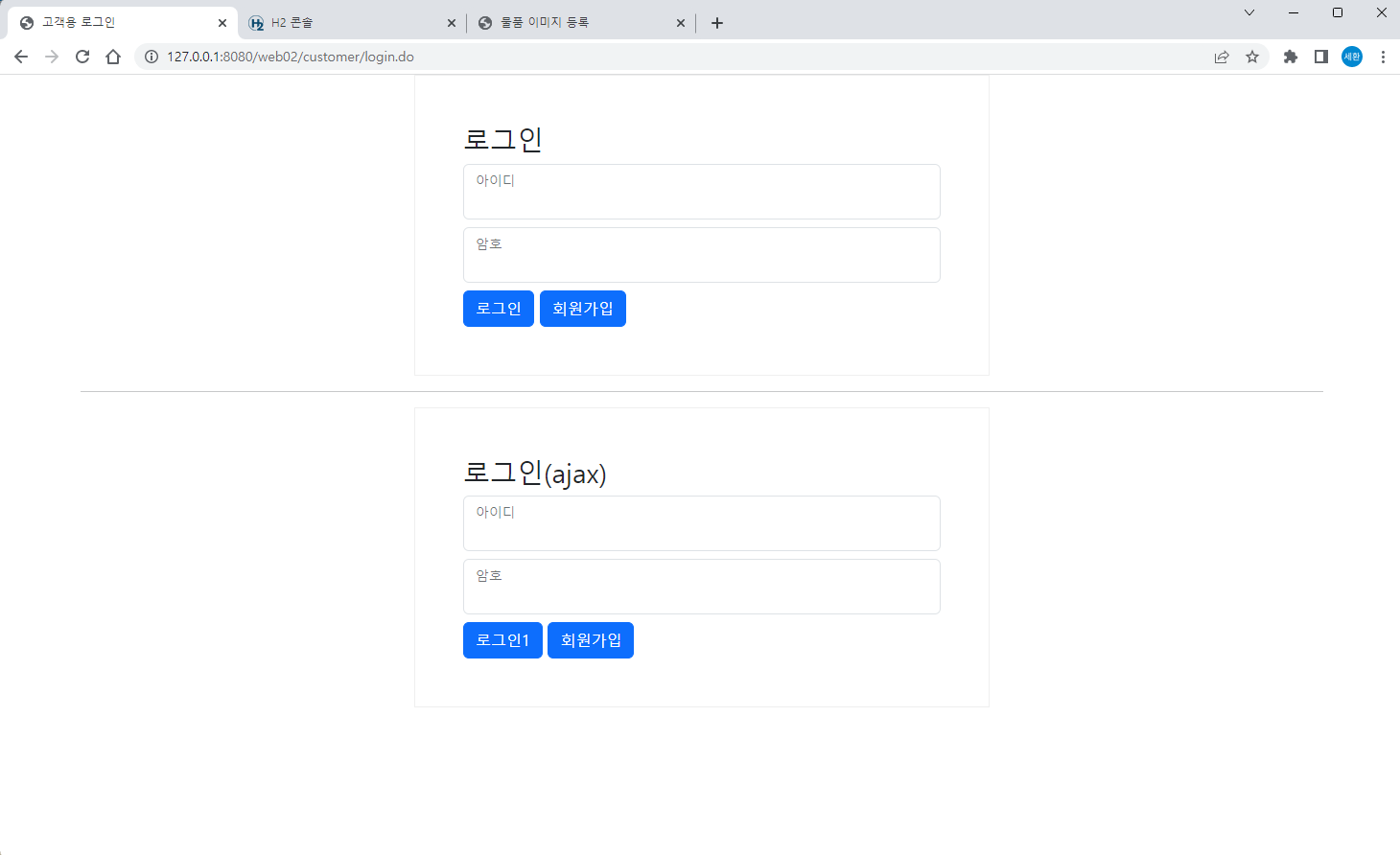The width and height of the screenshot is (1400, 855).
Task: Click the forward navigation arrow
Action: tap(52, 57)
